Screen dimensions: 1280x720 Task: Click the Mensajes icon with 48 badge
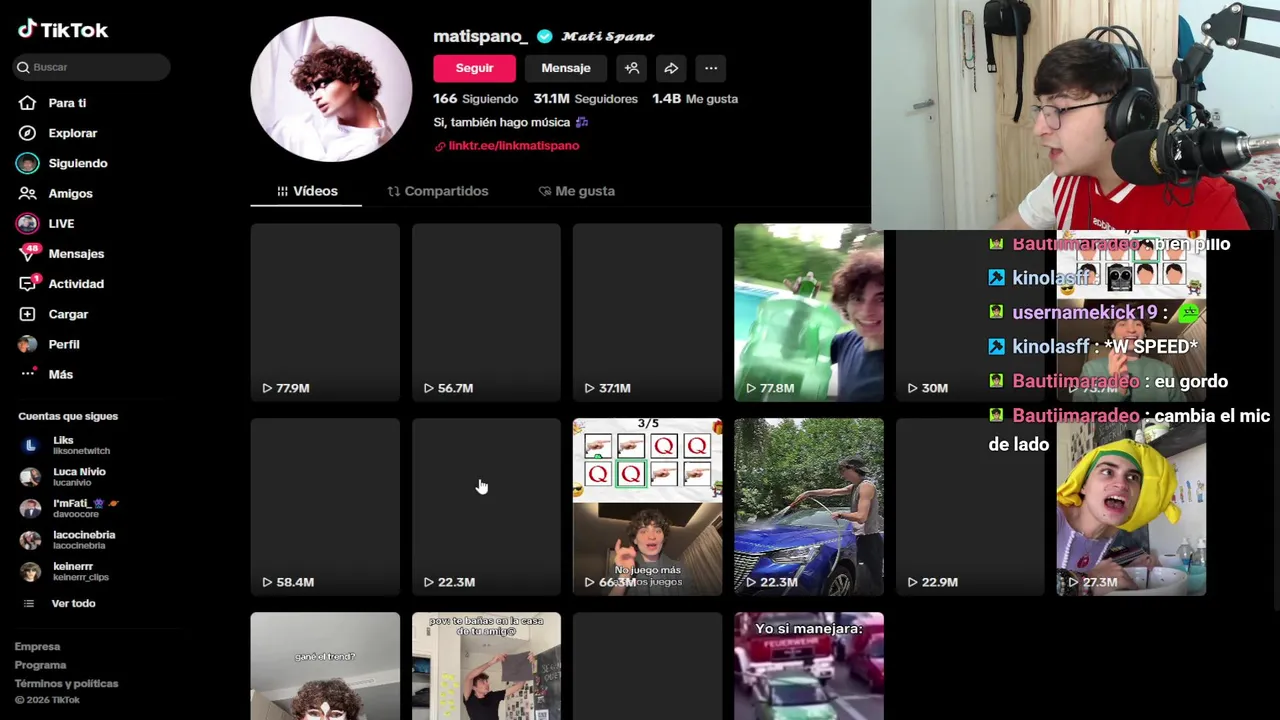click(x=28, y=254)
